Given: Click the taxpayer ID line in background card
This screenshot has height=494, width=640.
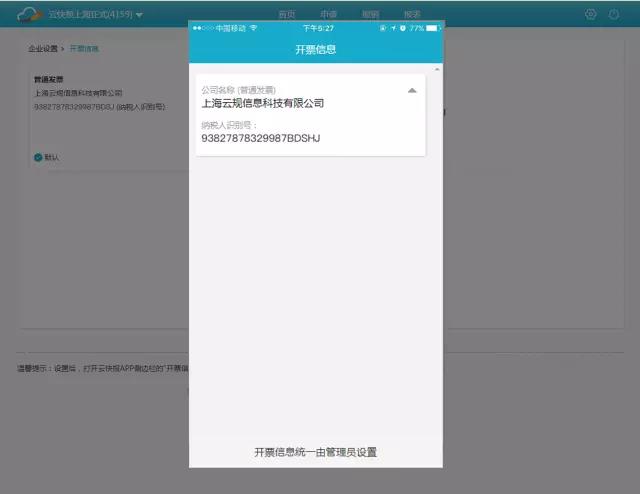Looking at the screenshot, I should click(x=100, y=107).
